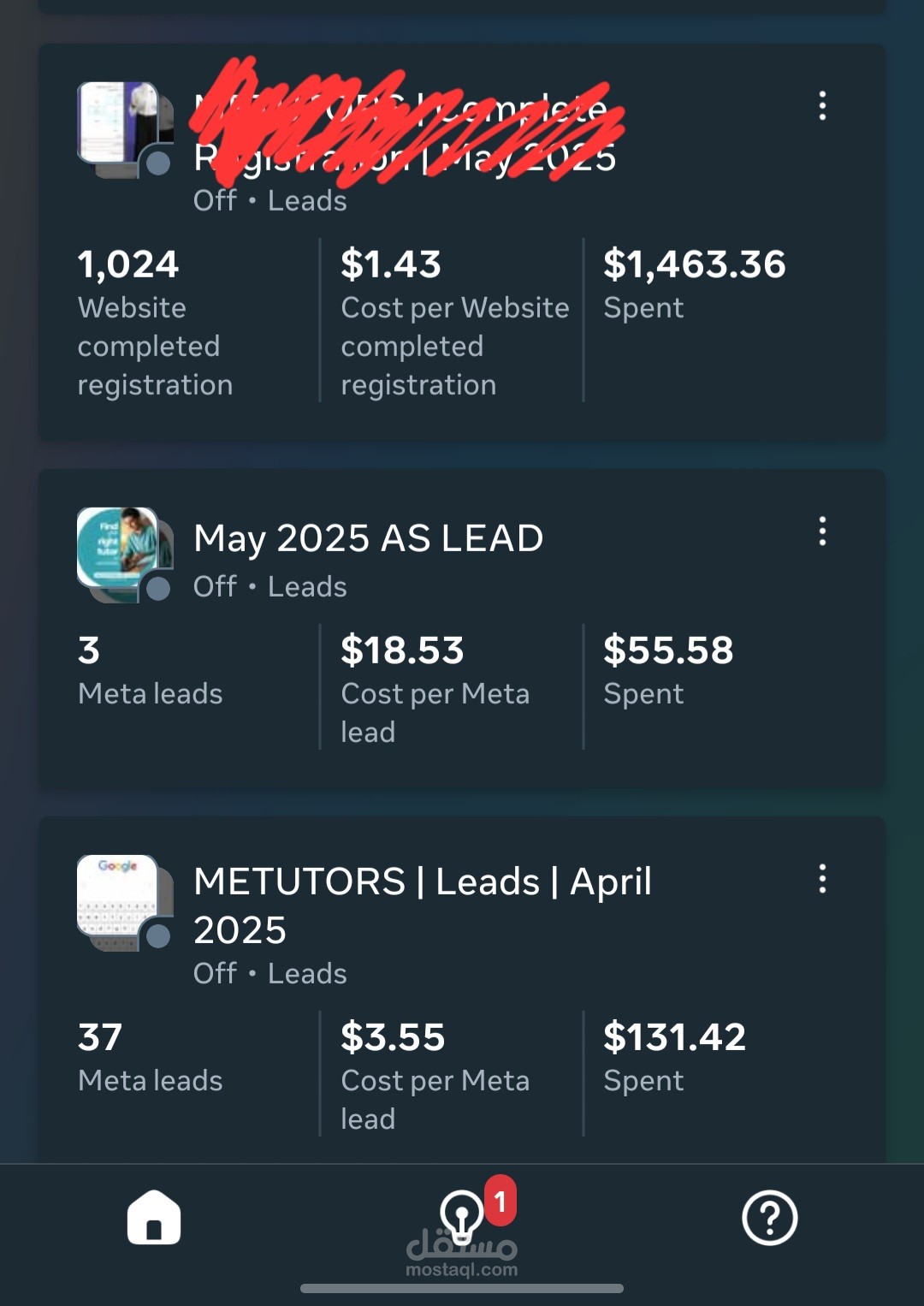Select the 37 Meta leads metric
The width and height of the screenshot is (924, 1306).
tap(151, 1057)
